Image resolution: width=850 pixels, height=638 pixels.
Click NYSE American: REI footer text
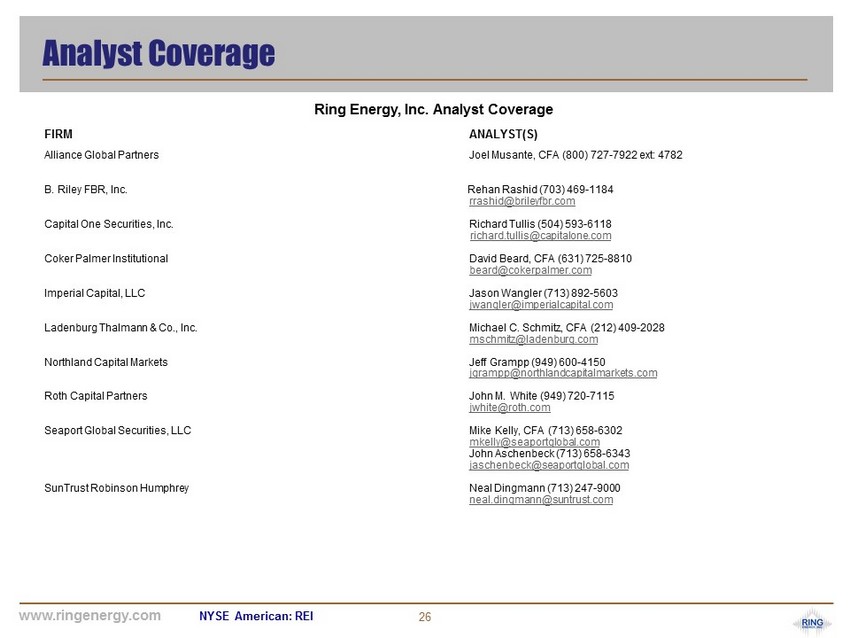[256, 616]
